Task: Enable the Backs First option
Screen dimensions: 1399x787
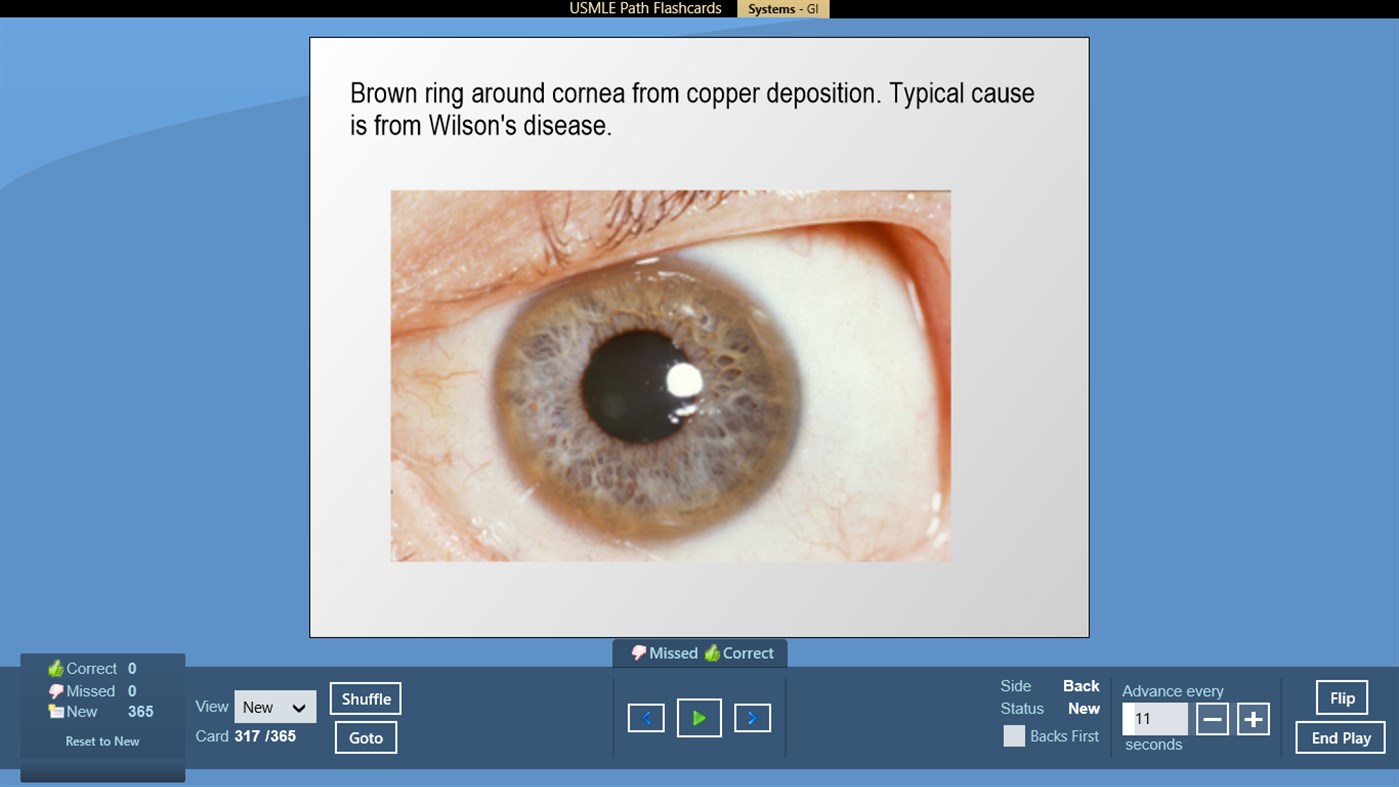Action: 1013,736
